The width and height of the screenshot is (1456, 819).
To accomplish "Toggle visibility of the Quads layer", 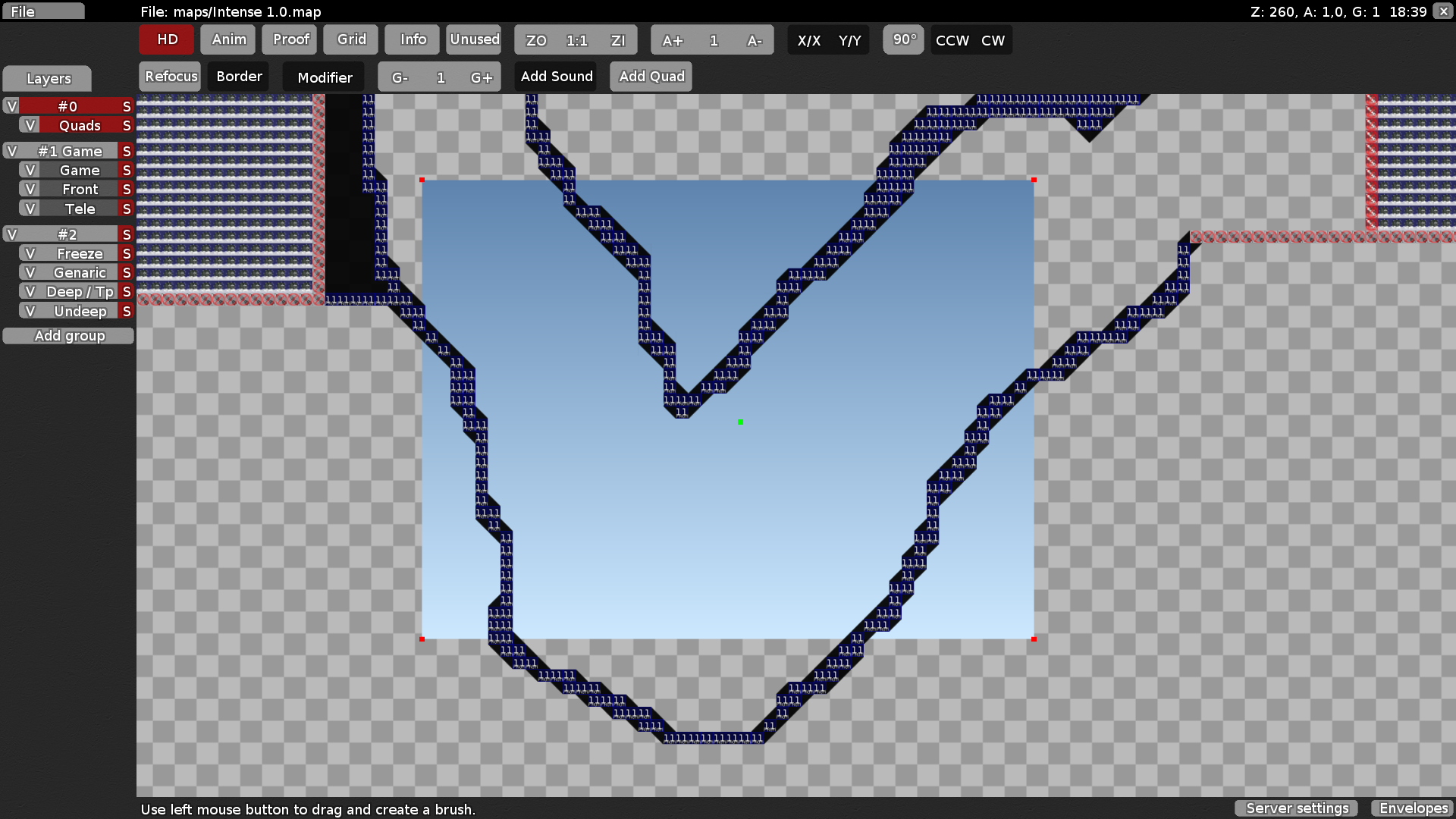I will click(x=30, y=125).
